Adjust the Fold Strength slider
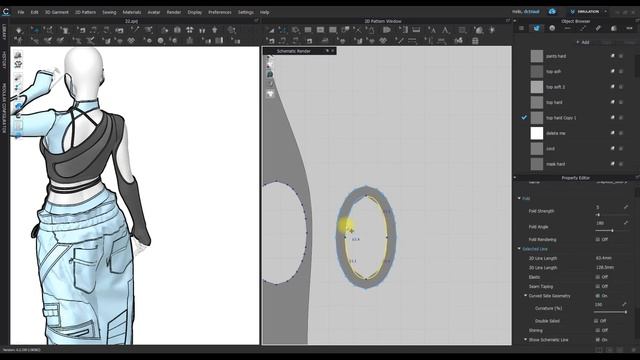 point(611,215)
